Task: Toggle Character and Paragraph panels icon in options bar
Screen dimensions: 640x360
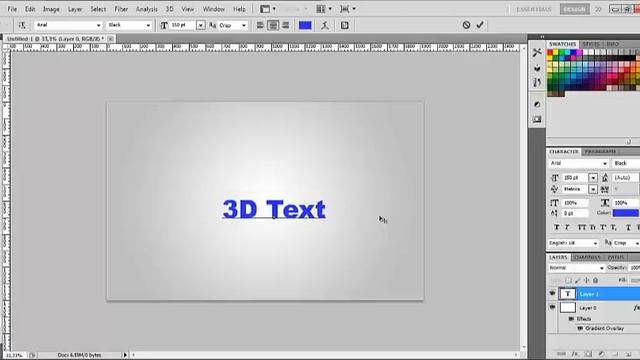Action: point(344,25)
